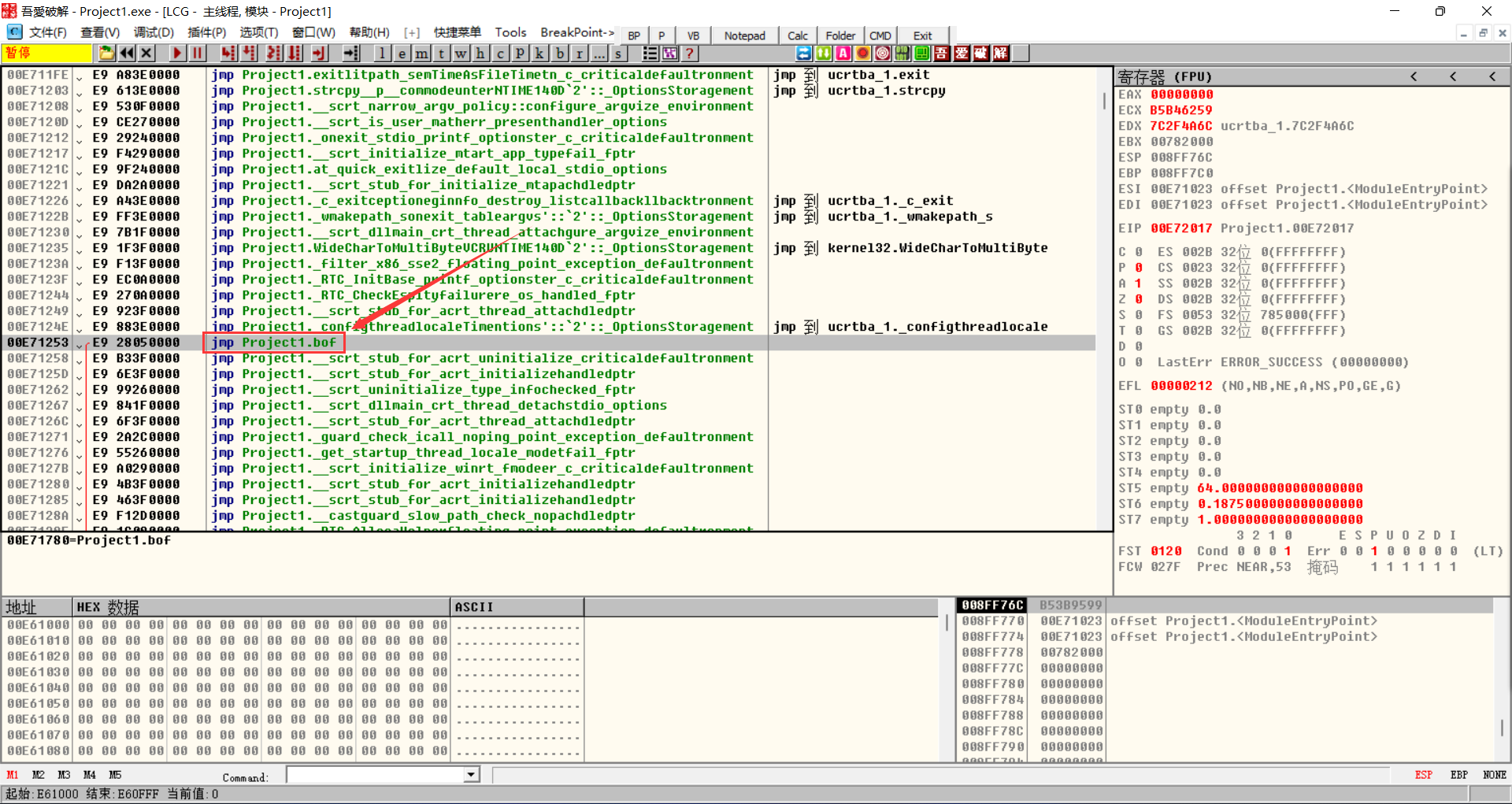The width and height of the screenshot is (1512, 804).
Task: Click the red Run play icon
Action: (x=177, y=54)
